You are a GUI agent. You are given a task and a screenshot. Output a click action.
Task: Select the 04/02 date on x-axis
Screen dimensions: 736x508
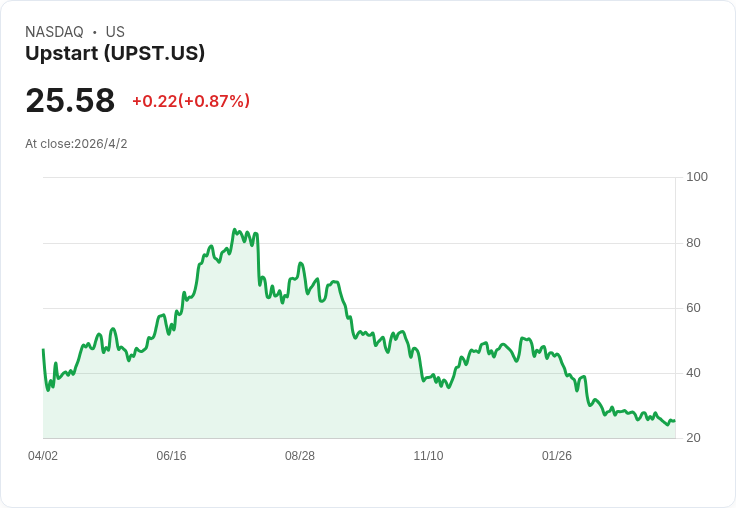(x=43, y=456)
